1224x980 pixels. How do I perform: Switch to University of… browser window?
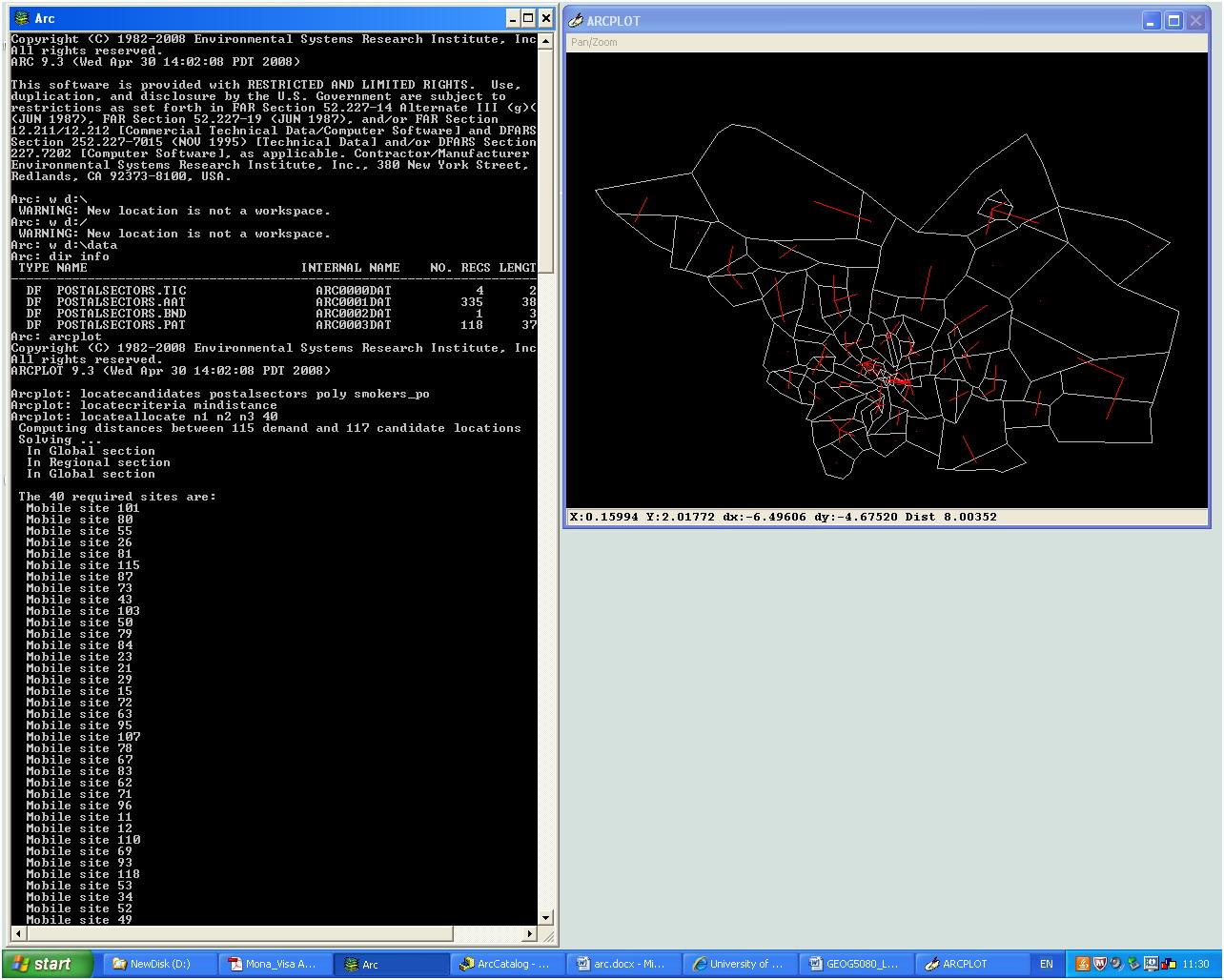click(x=740, y=964)
